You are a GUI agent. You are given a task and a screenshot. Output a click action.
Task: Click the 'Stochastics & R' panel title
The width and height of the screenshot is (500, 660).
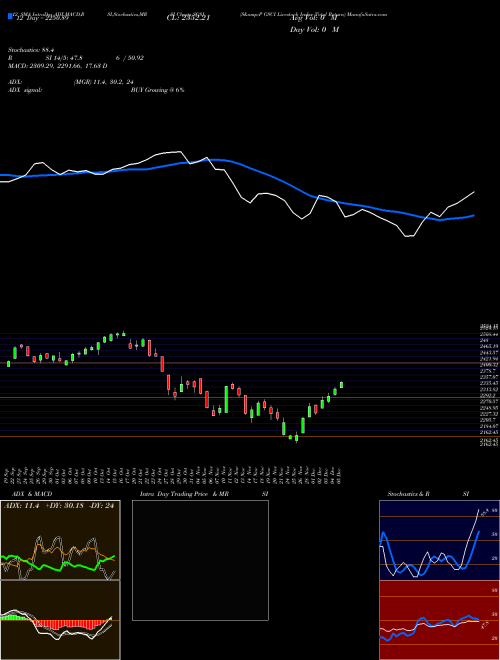(x=408, y=494)
